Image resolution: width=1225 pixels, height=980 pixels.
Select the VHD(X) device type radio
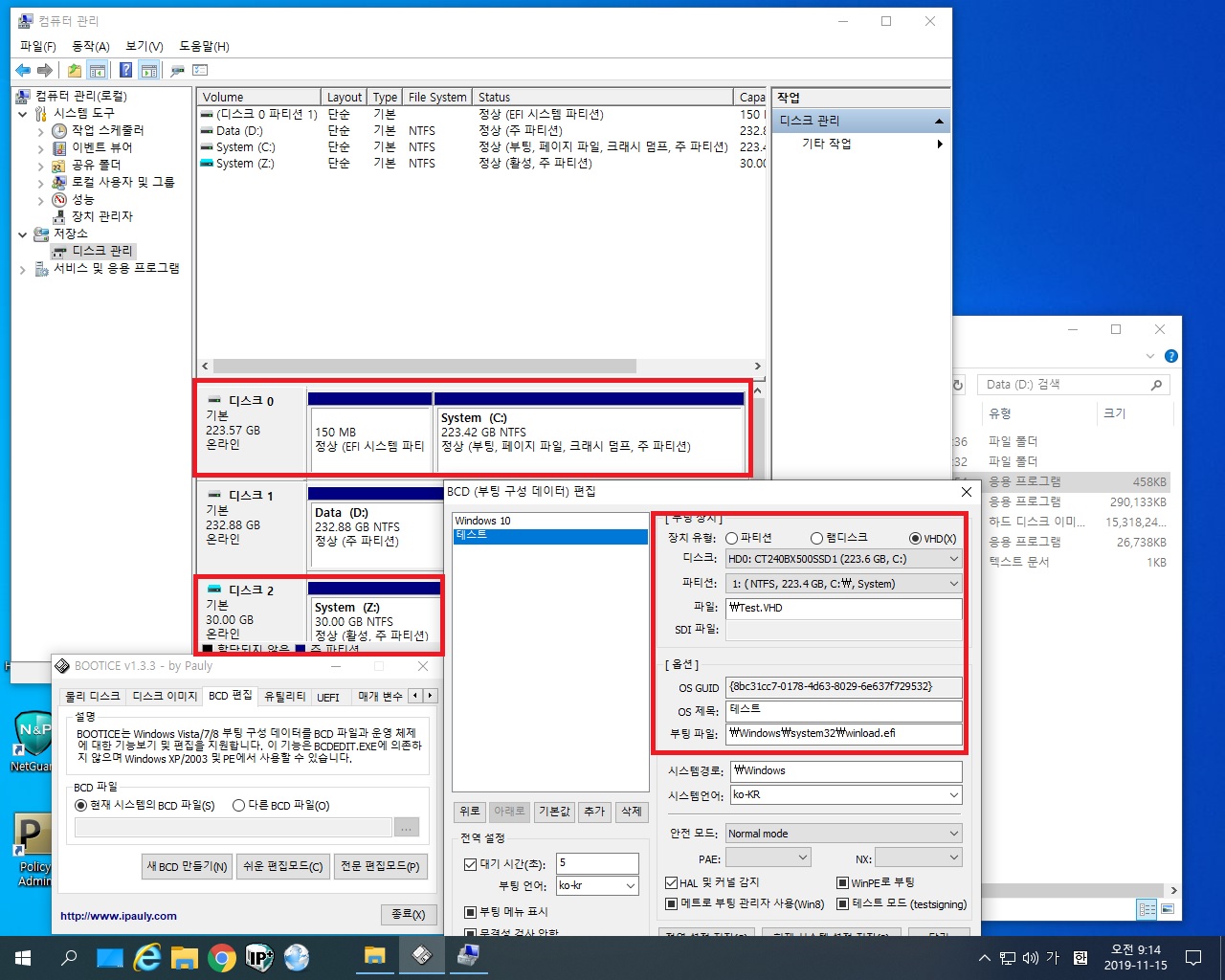pyautogui.click(x=915, y=538)
